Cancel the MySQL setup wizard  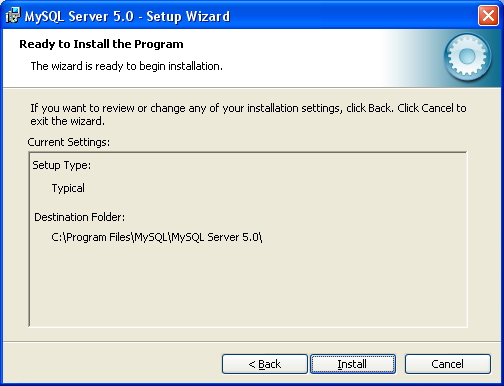click(x=448, y=364)
